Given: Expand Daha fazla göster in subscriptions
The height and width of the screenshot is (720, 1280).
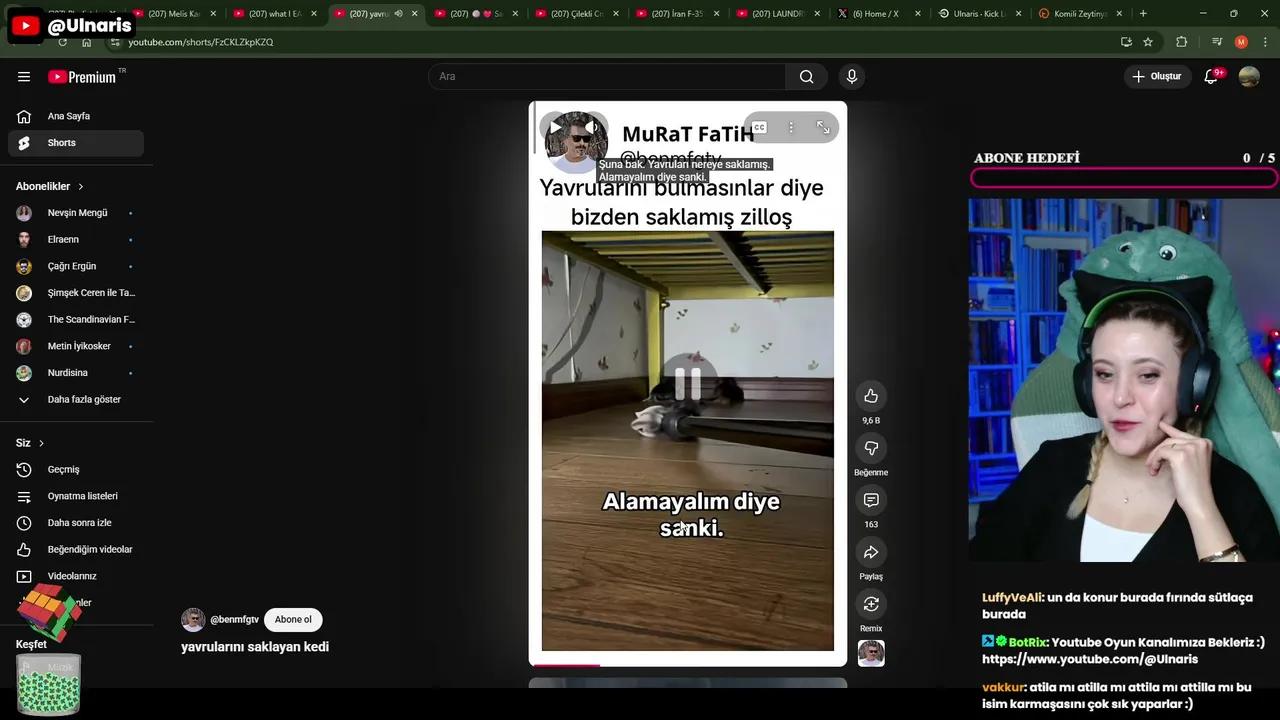Looking at the screenshot, I should [x=76, y=400].
